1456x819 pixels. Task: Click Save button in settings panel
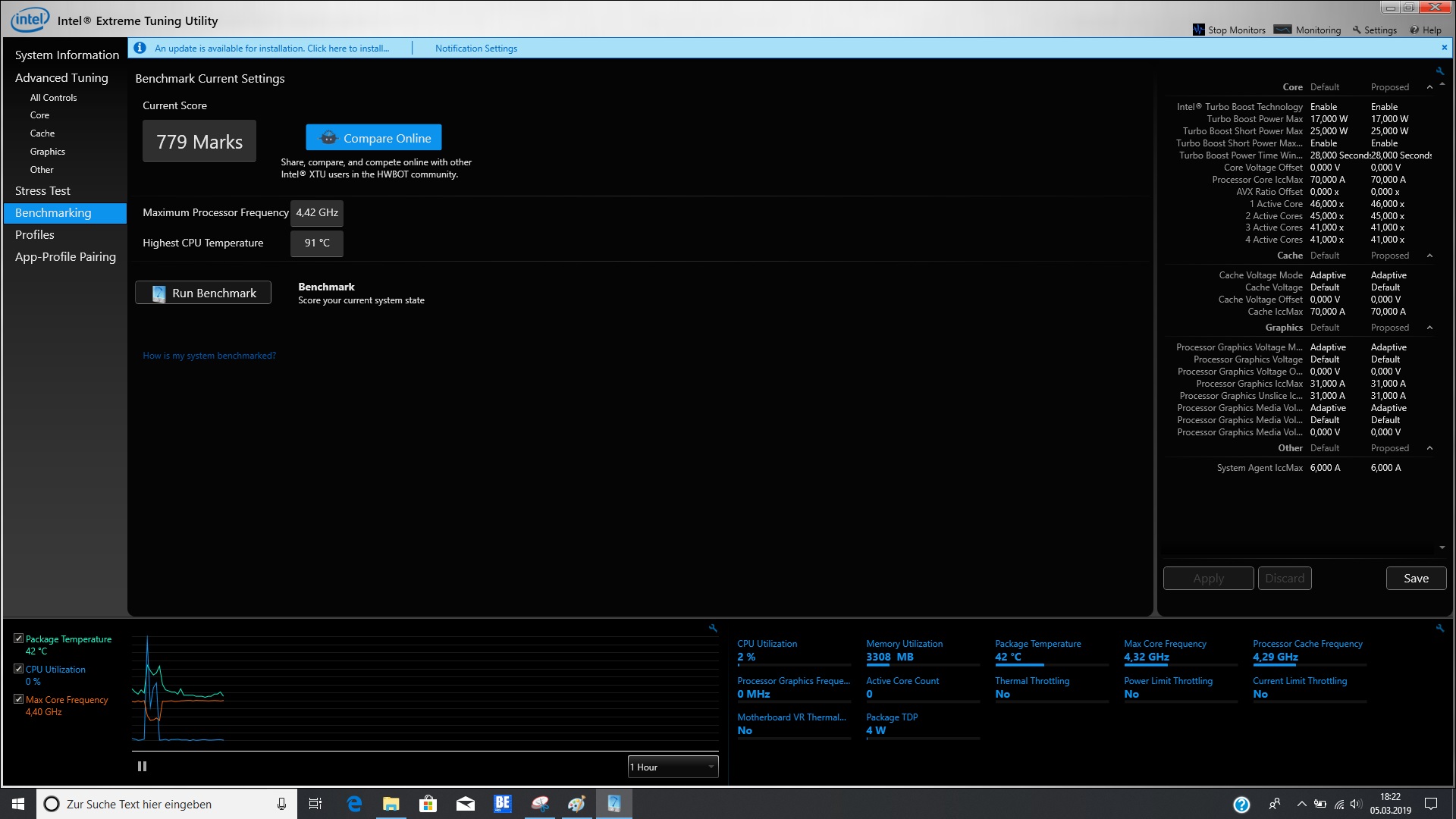coord(1416,579)
